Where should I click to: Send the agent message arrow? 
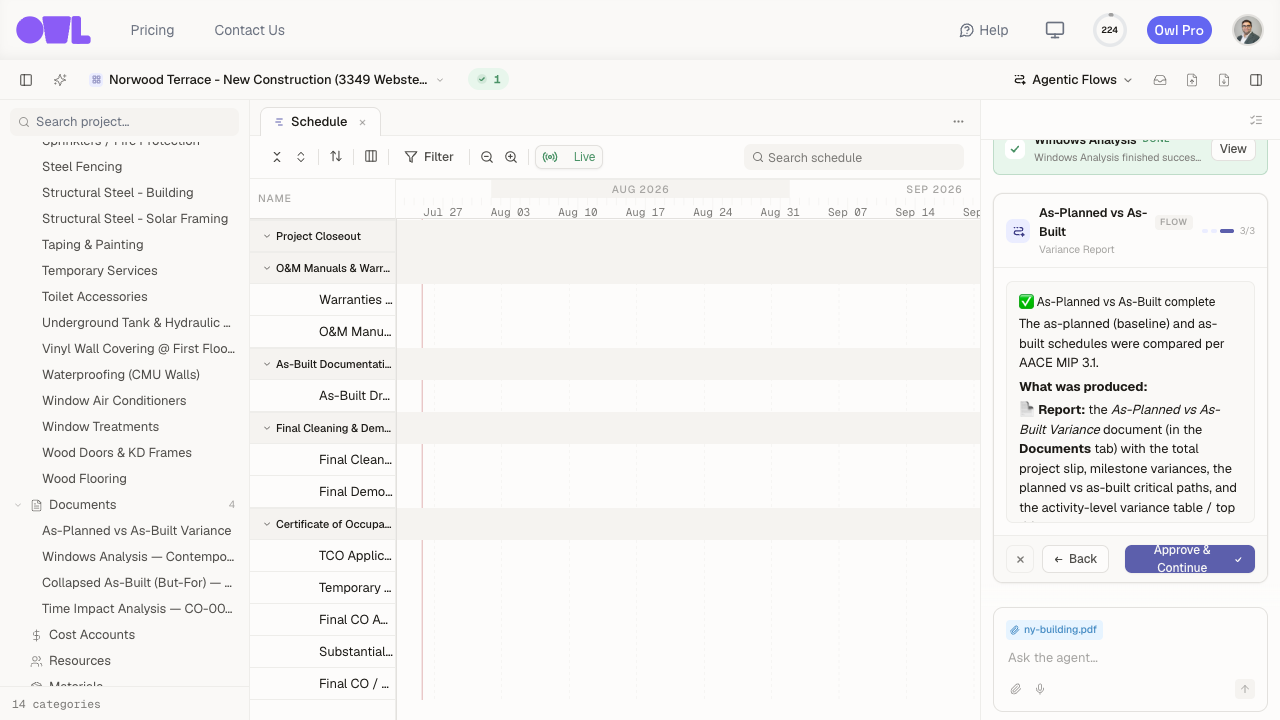(x=1245, y=689)
